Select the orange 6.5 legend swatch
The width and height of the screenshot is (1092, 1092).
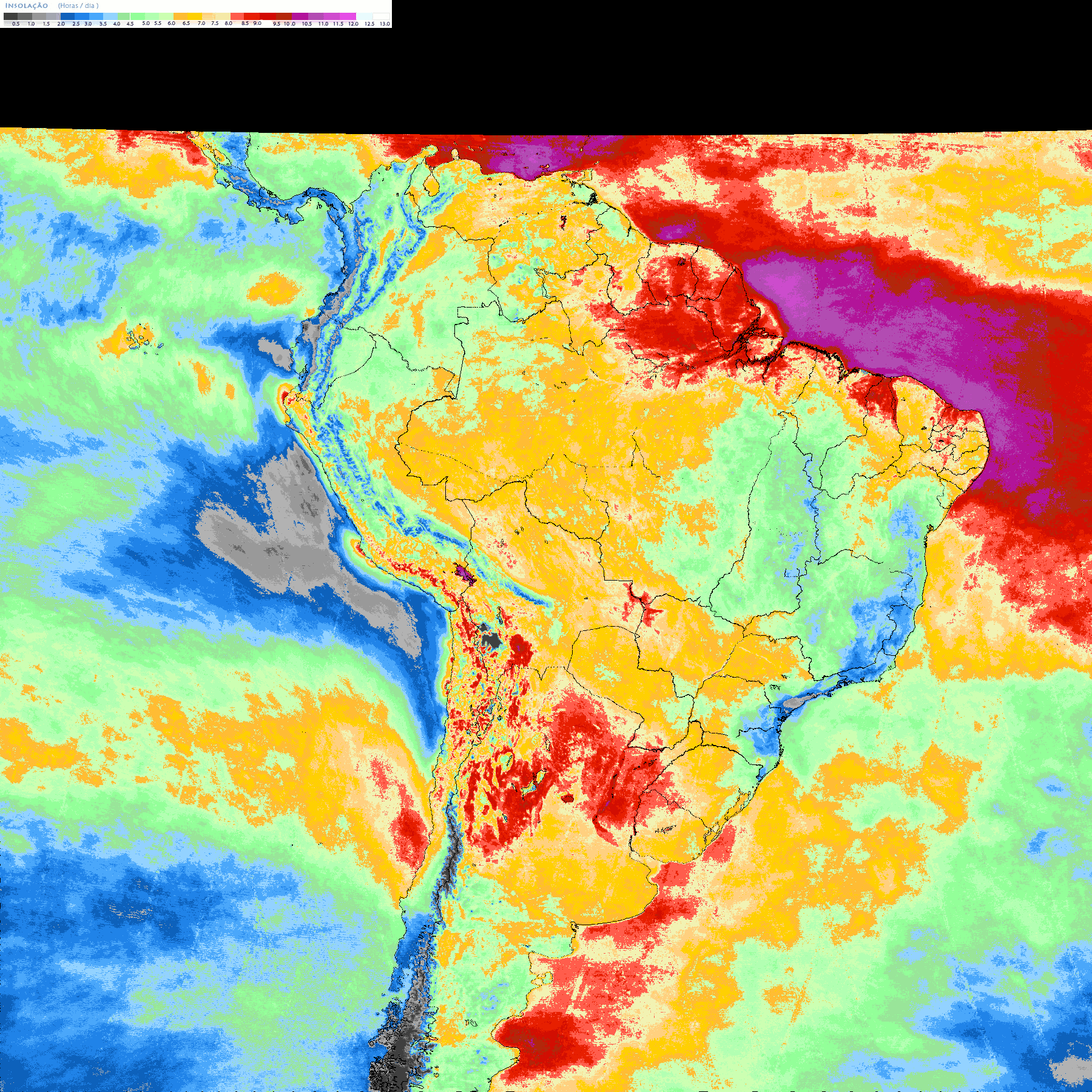point(180,16)
